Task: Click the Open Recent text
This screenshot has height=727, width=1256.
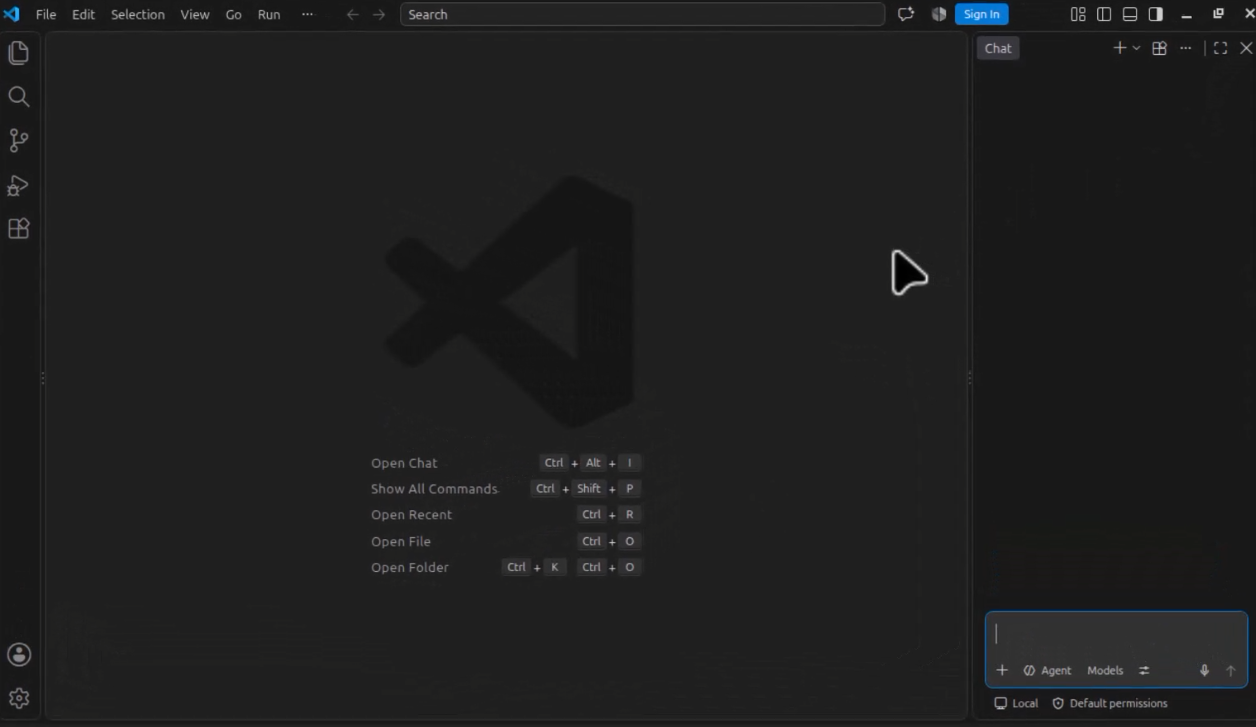Action: coord(411,515)
